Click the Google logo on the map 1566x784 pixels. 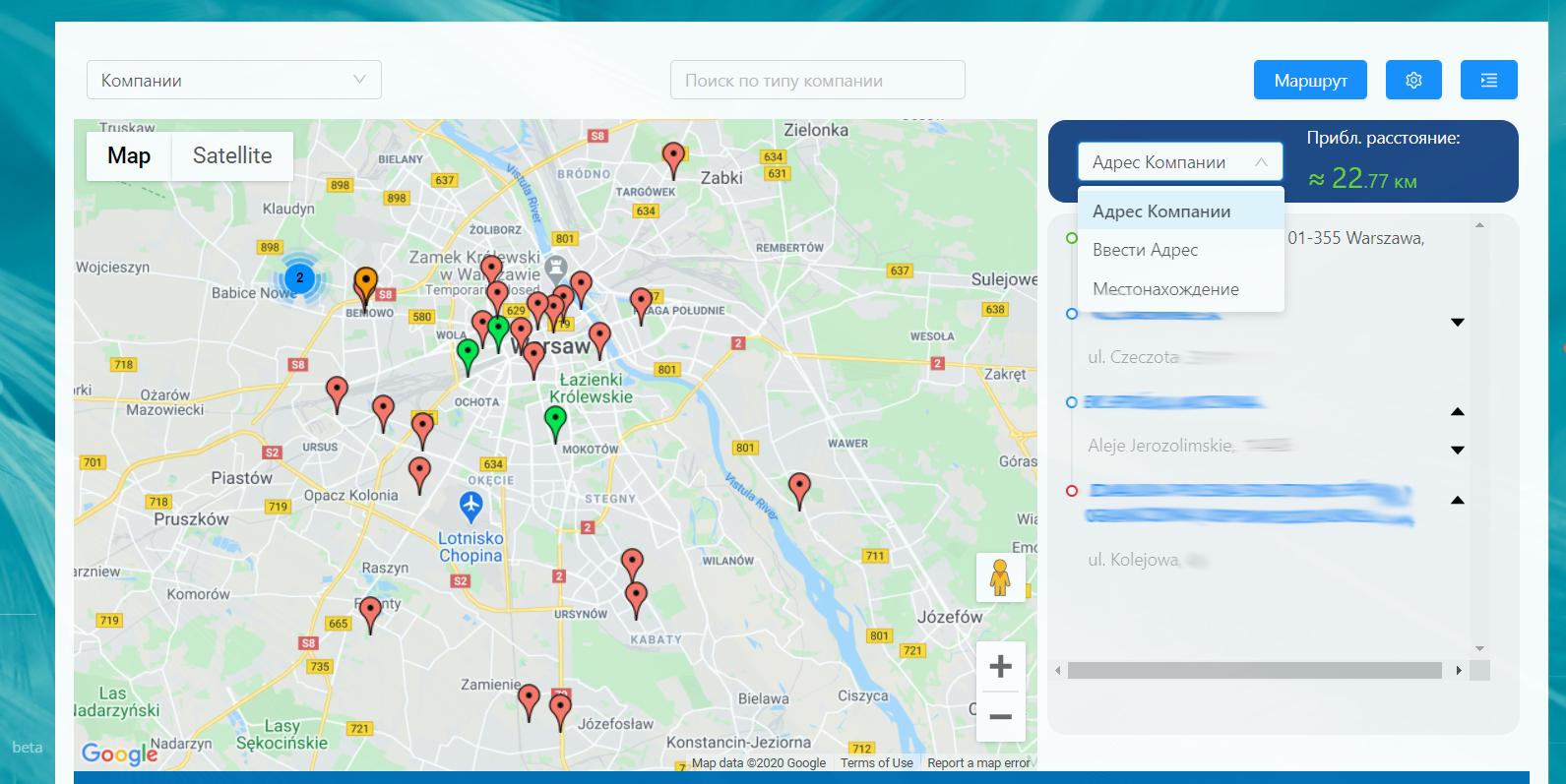click(119, 754)
